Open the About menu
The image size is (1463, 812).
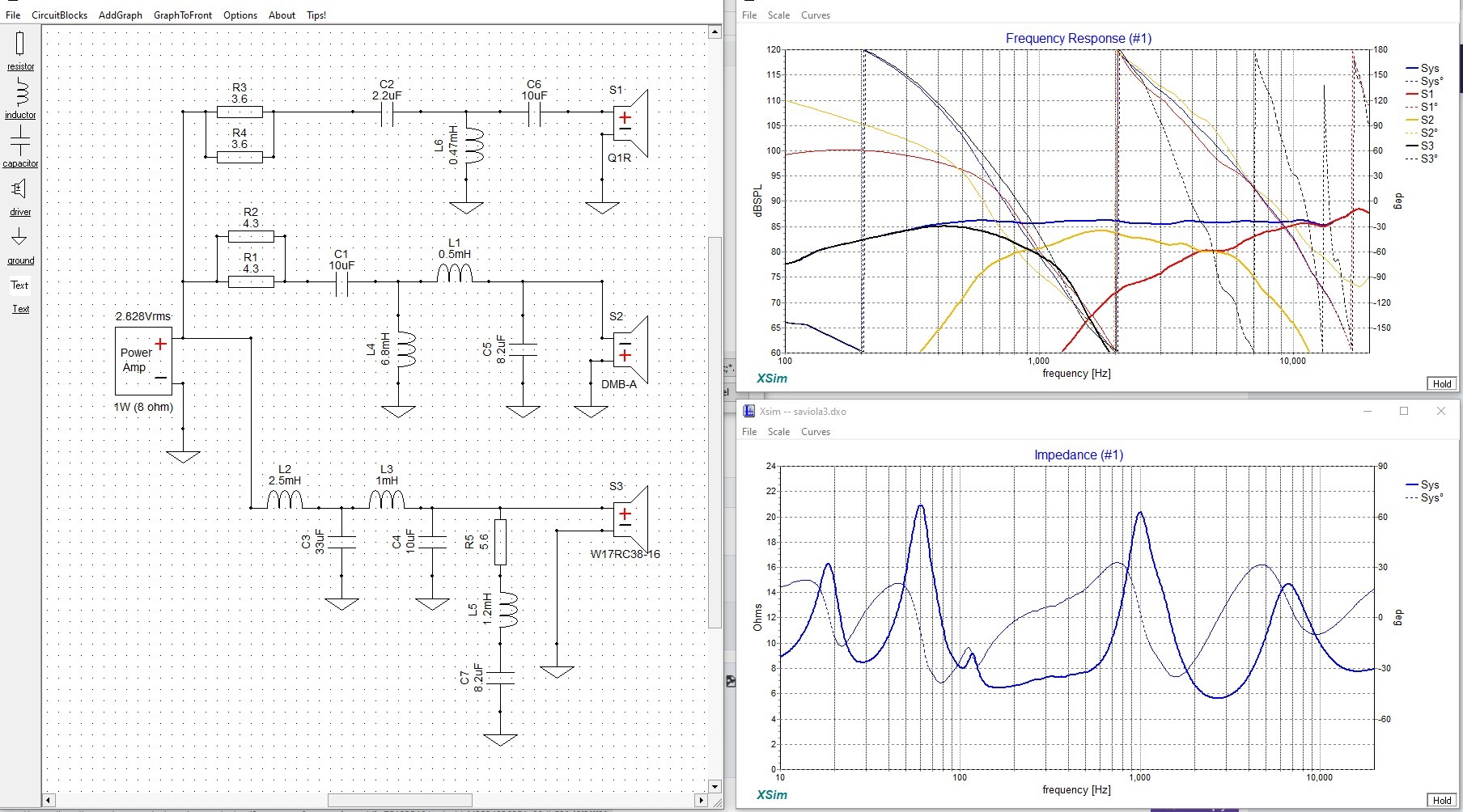coord(282,15)
